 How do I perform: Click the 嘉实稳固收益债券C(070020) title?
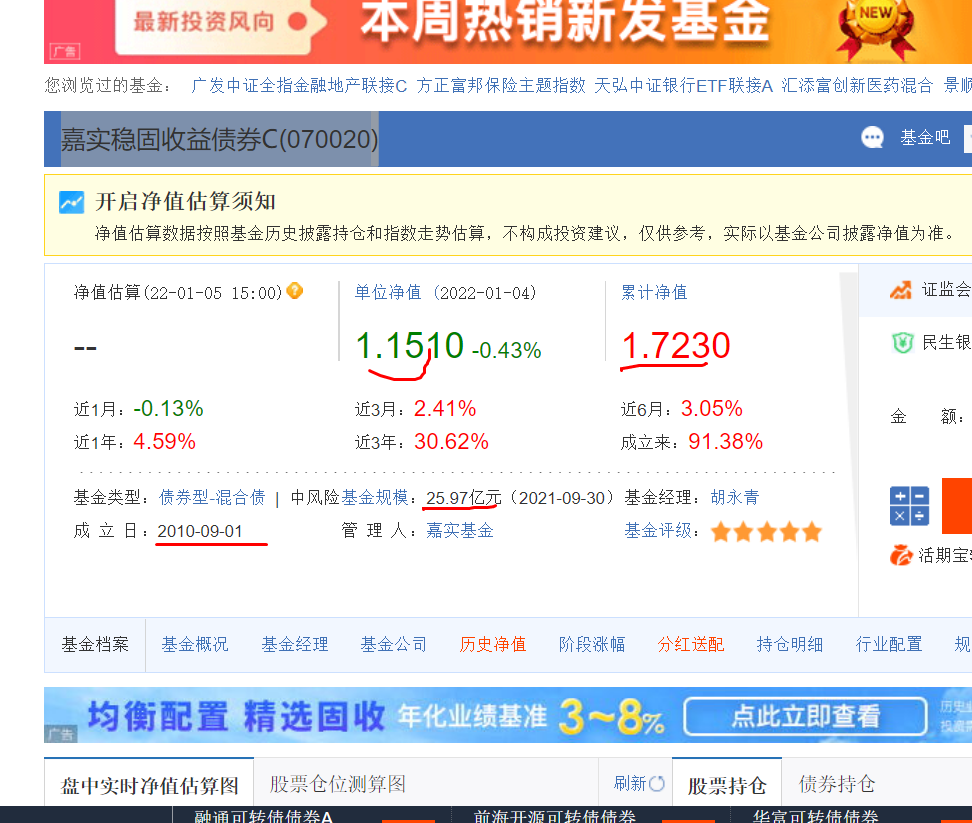tap(219, 139)
